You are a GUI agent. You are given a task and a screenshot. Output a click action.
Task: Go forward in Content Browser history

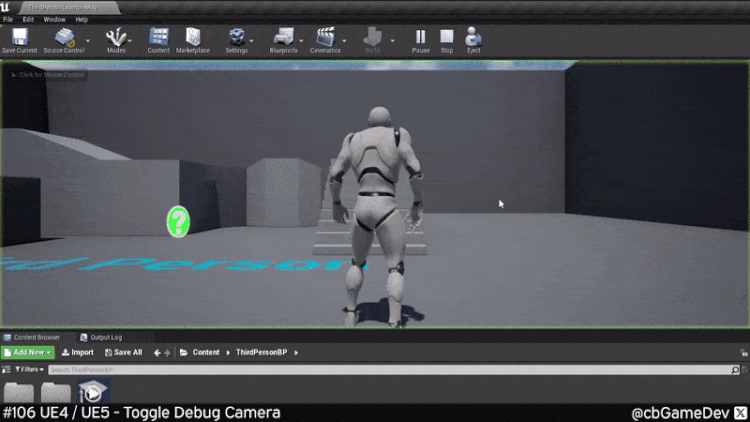point(167,353)
